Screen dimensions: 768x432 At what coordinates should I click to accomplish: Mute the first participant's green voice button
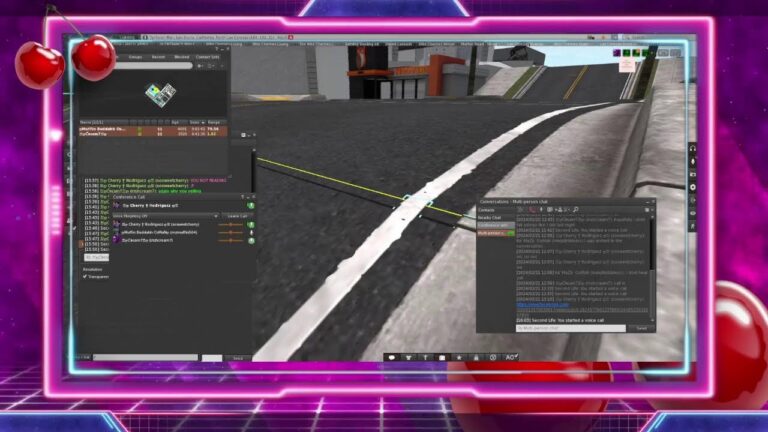pyautogui.click(x=251, y=224)
